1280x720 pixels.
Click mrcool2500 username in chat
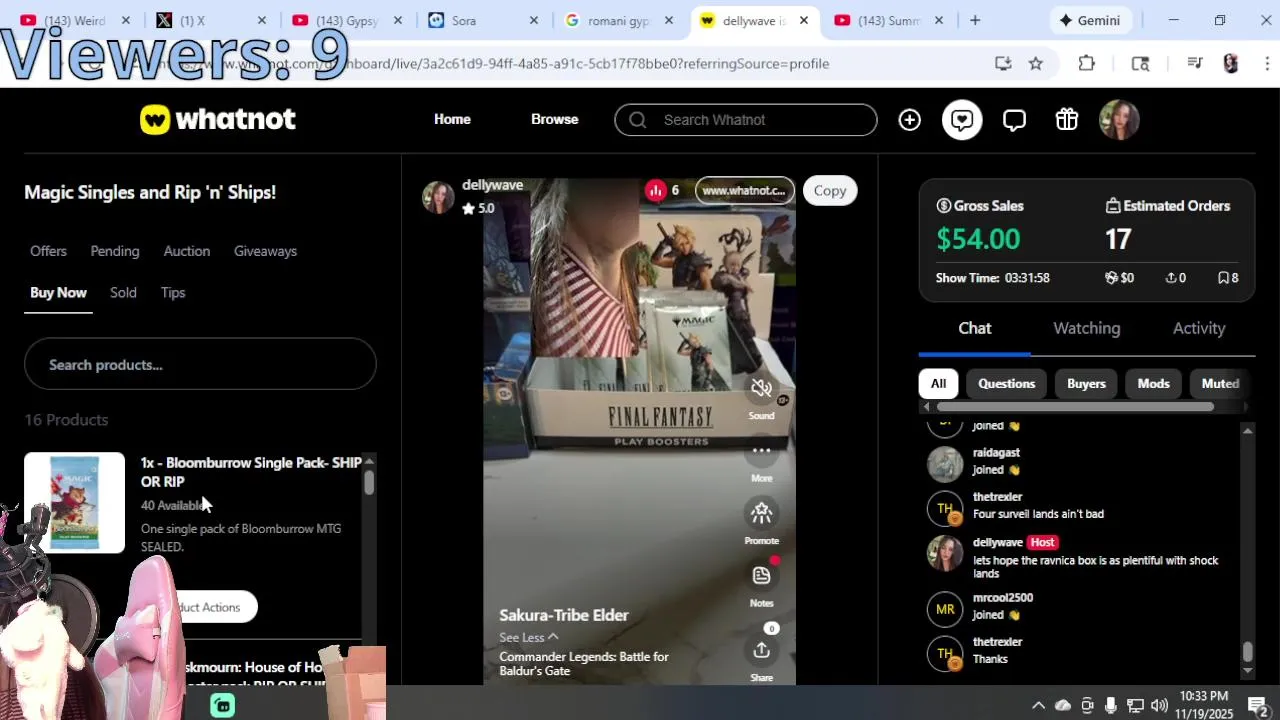(x=1003, y=598)
